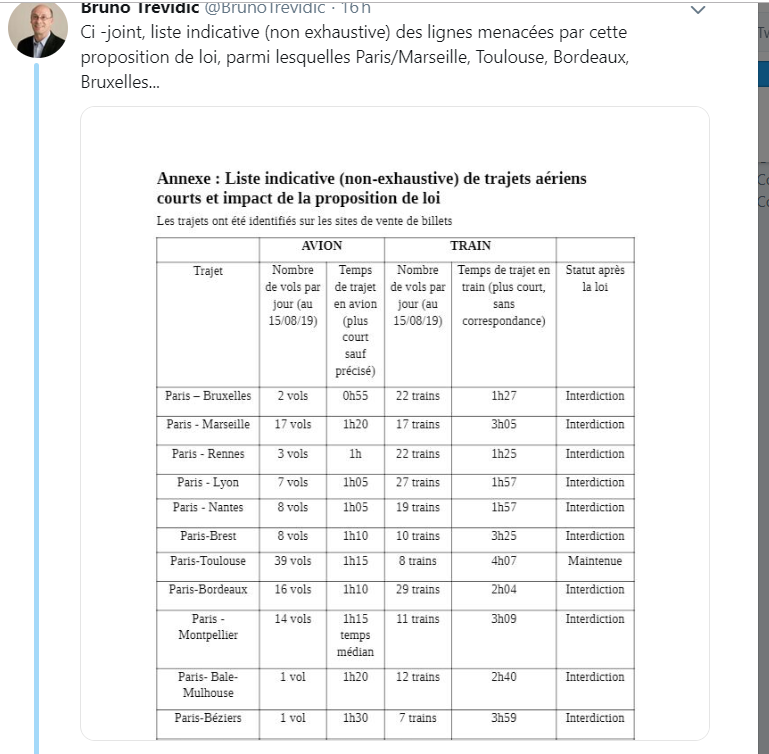Click the Paris-Bordeaux row label
The image size is (769, 754).
(x=208, y=590)
